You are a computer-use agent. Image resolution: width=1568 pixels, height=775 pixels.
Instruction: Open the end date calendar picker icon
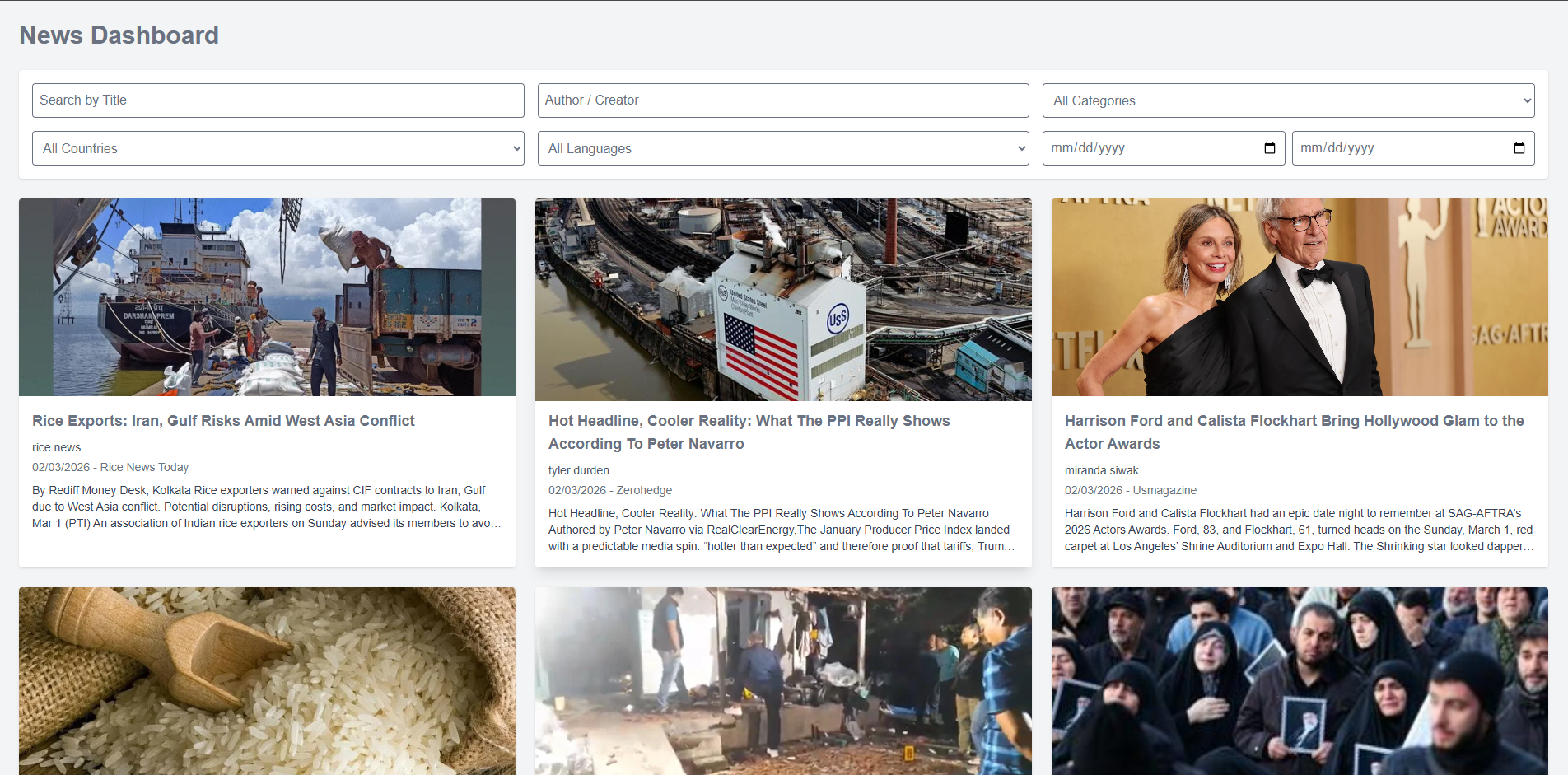tap(1519, 148)
